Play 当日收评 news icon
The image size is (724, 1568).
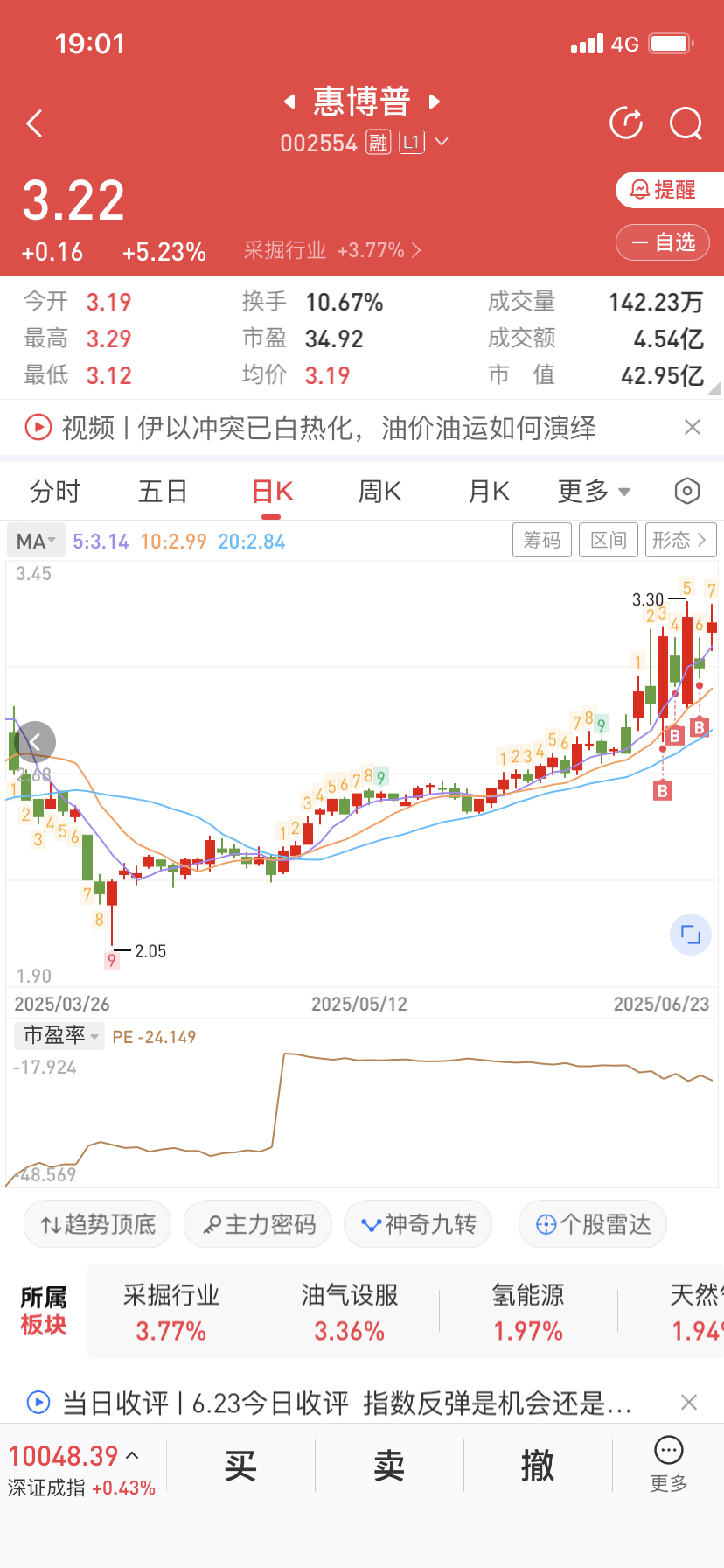(x=38, y=1403)
